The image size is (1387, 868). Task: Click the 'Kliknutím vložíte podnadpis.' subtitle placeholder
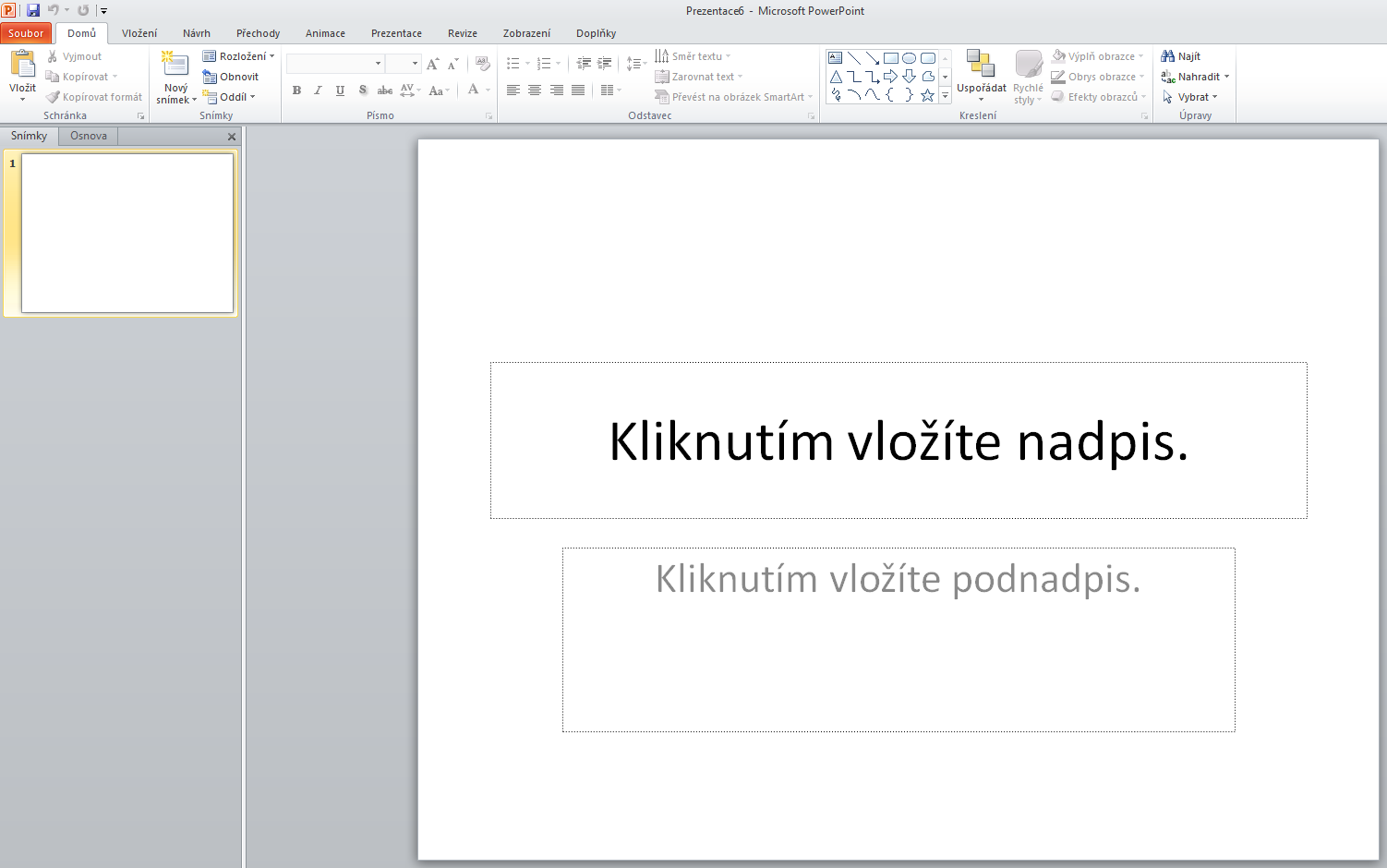(899, 640)
